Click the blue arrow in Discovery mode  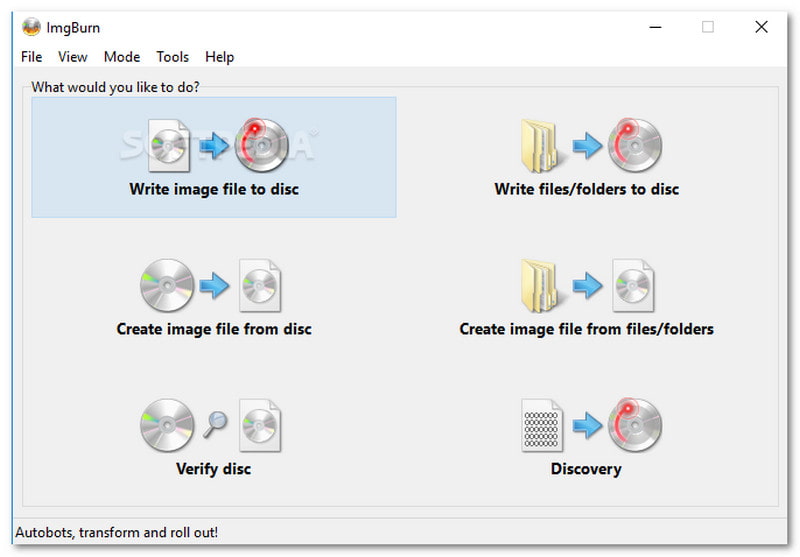(x=587, y=425)
